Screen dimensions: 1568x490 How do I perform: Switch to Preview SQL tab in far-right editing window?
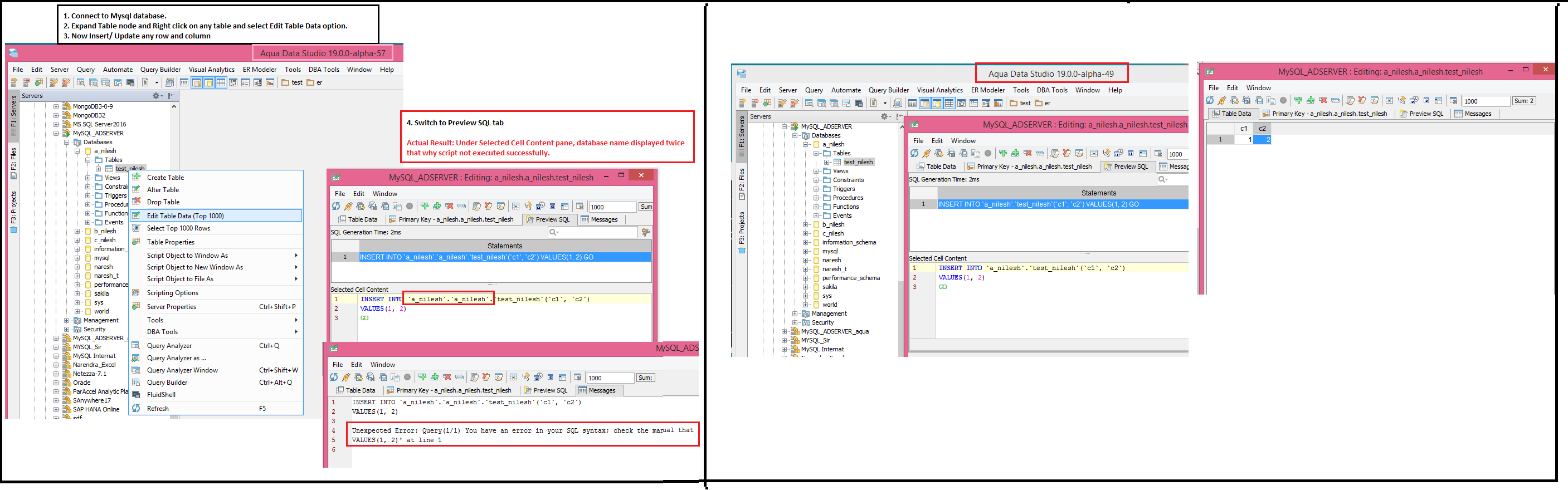pyautogui.click(x=1421, y=114)
